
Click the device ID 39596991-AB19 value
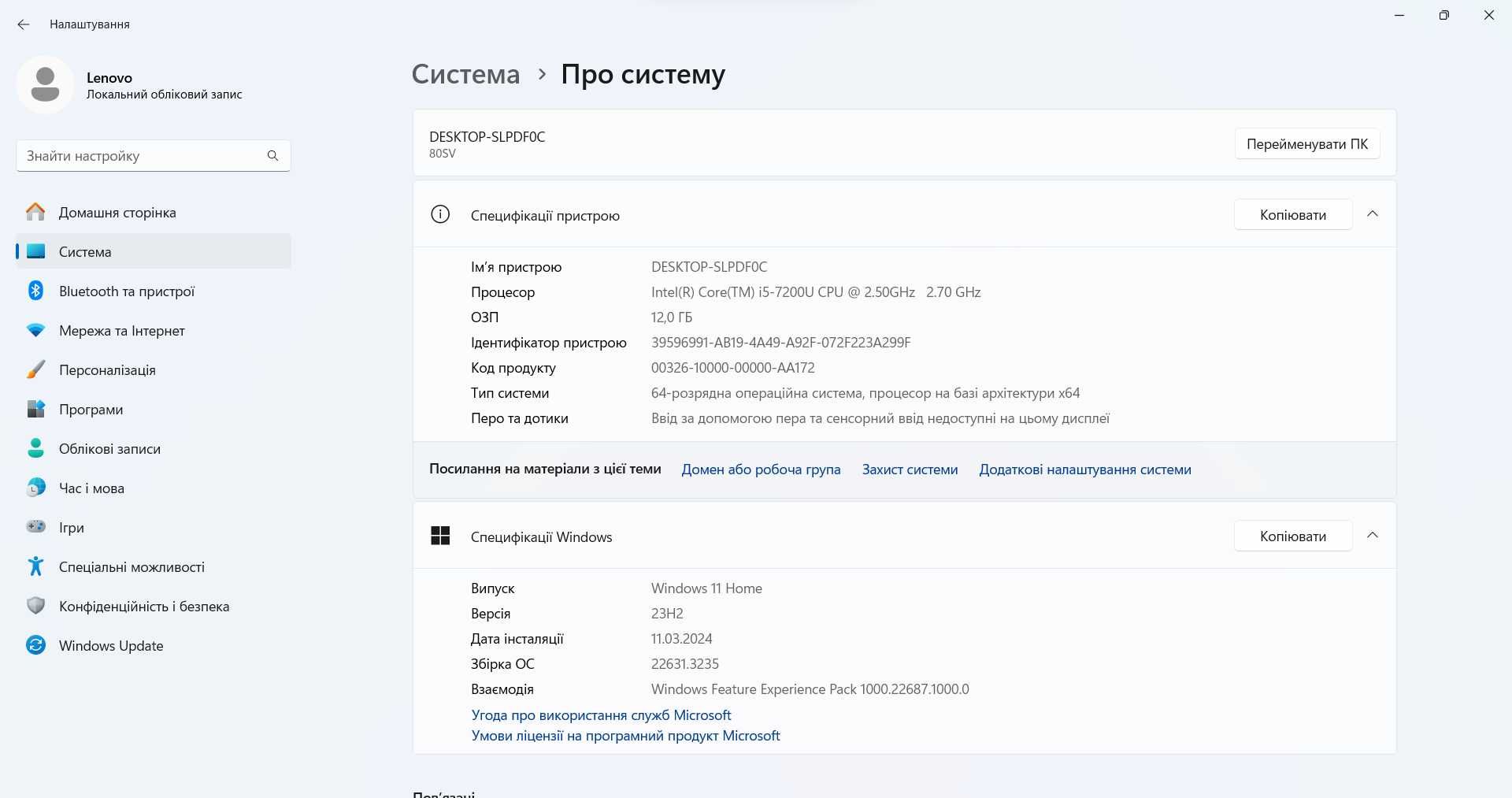click(780, 342)
